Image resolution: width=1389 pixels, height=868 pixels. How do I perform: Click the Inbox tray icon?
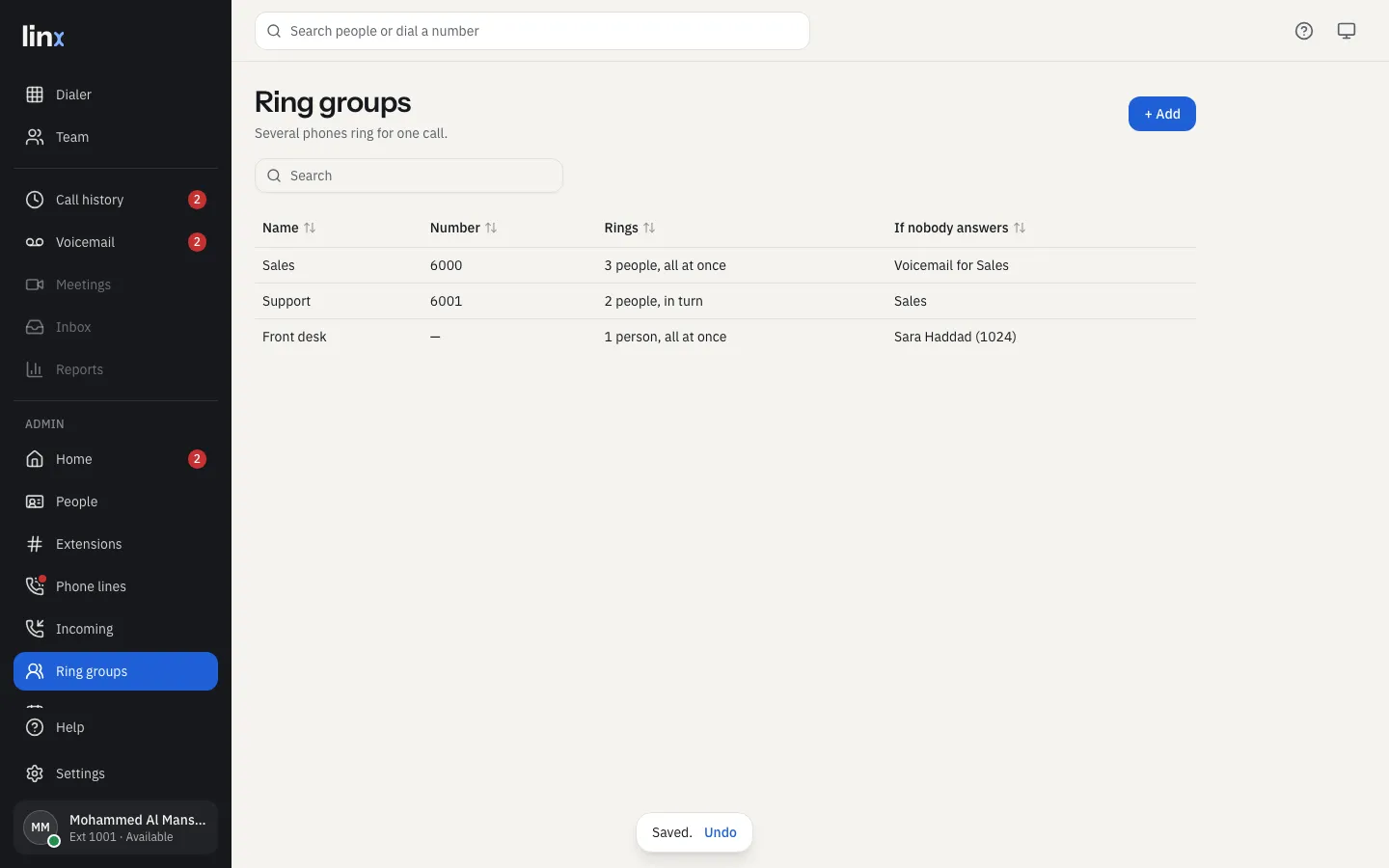click(35, 327)
